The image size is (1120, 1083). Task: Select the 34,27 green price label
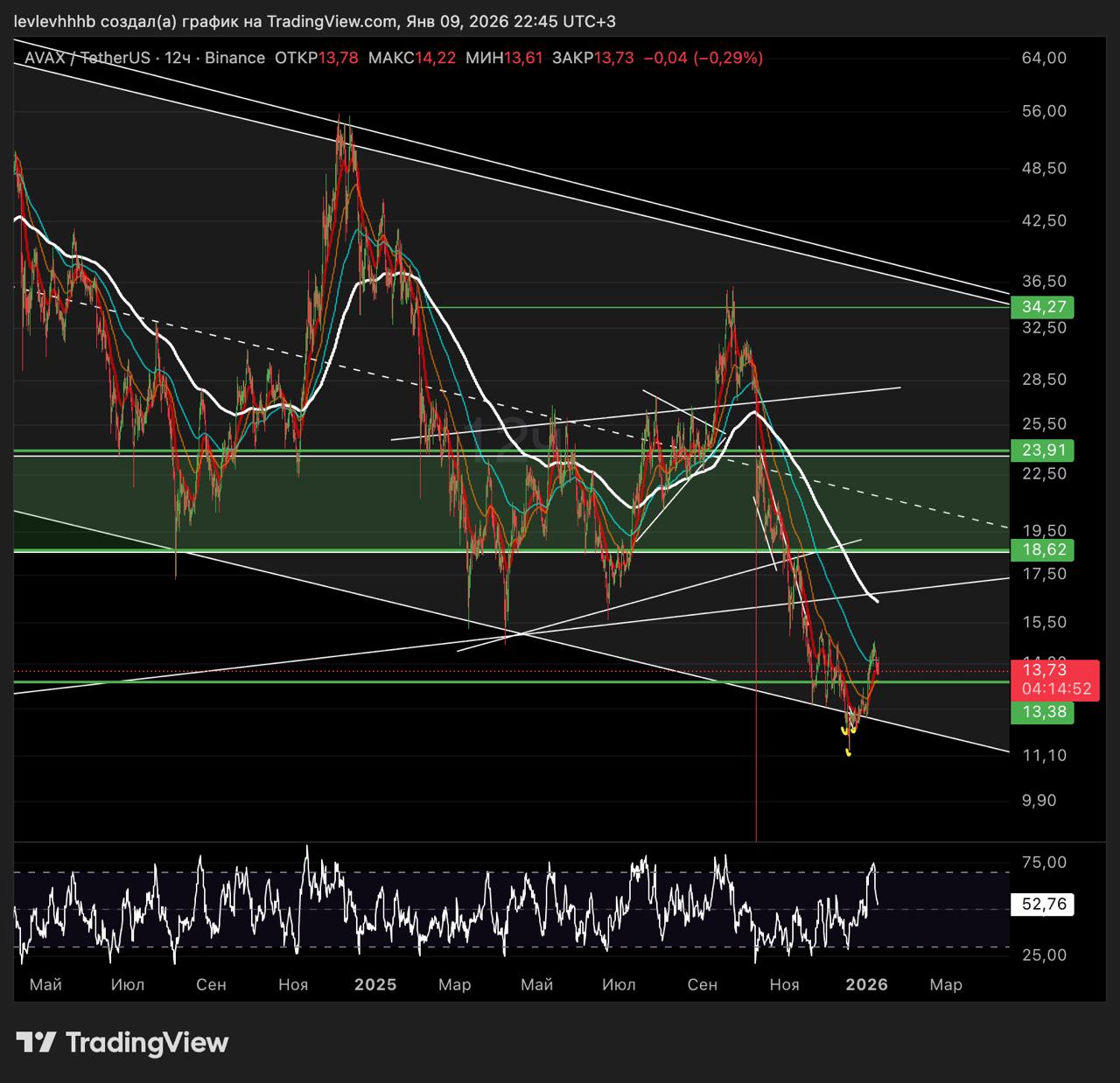[1043, 307]
